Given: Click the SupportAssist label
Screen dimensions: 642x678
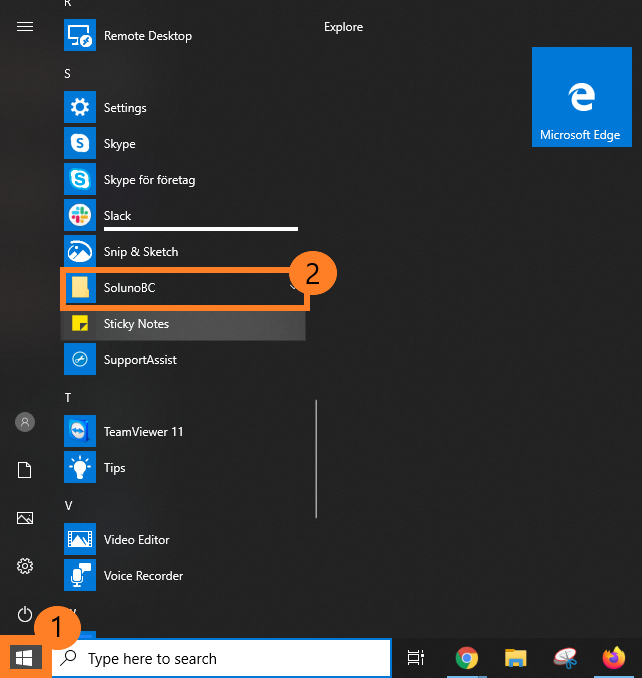Looking at the screenshot, I should [140, 360].
